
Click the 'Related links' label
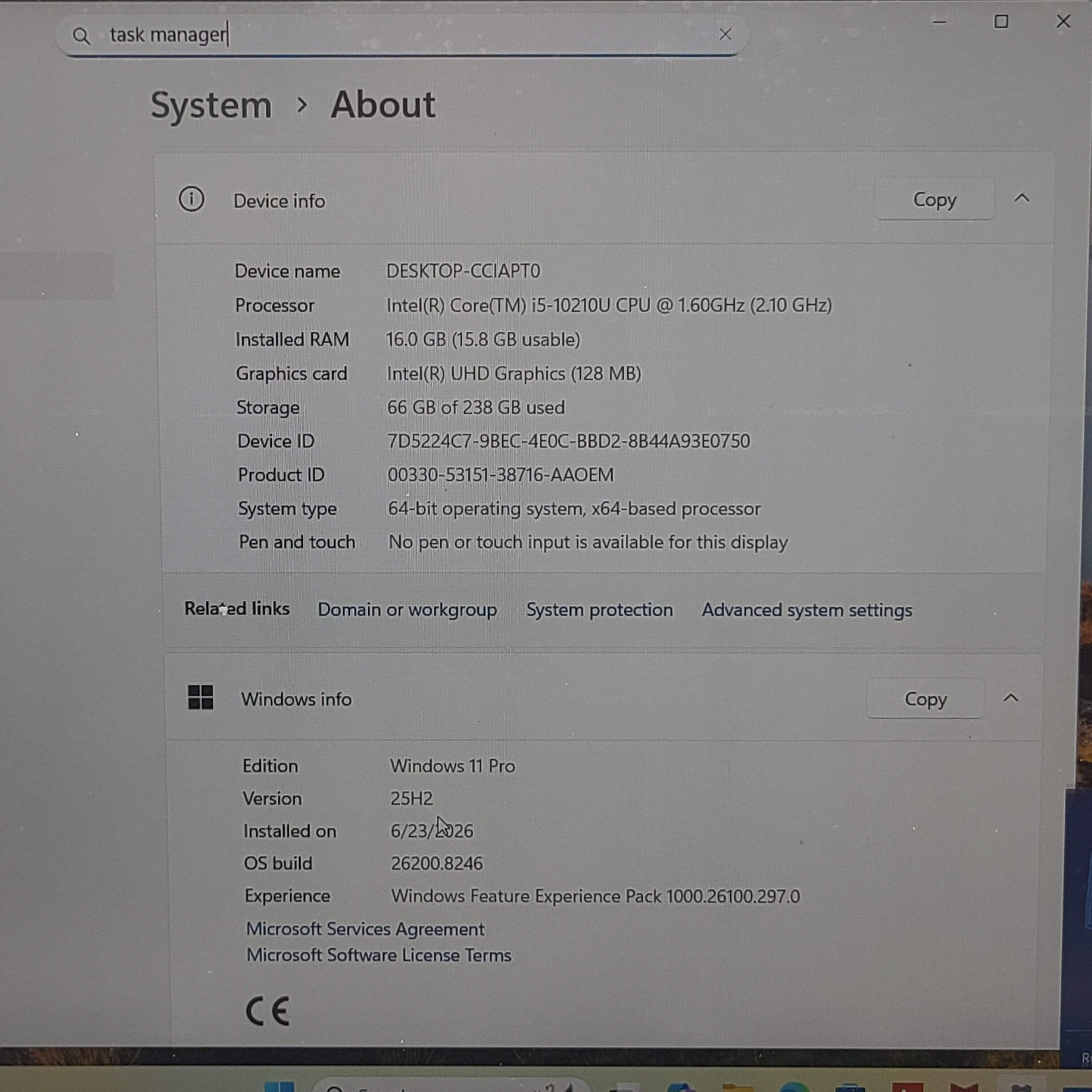click(x=237, y=609)
